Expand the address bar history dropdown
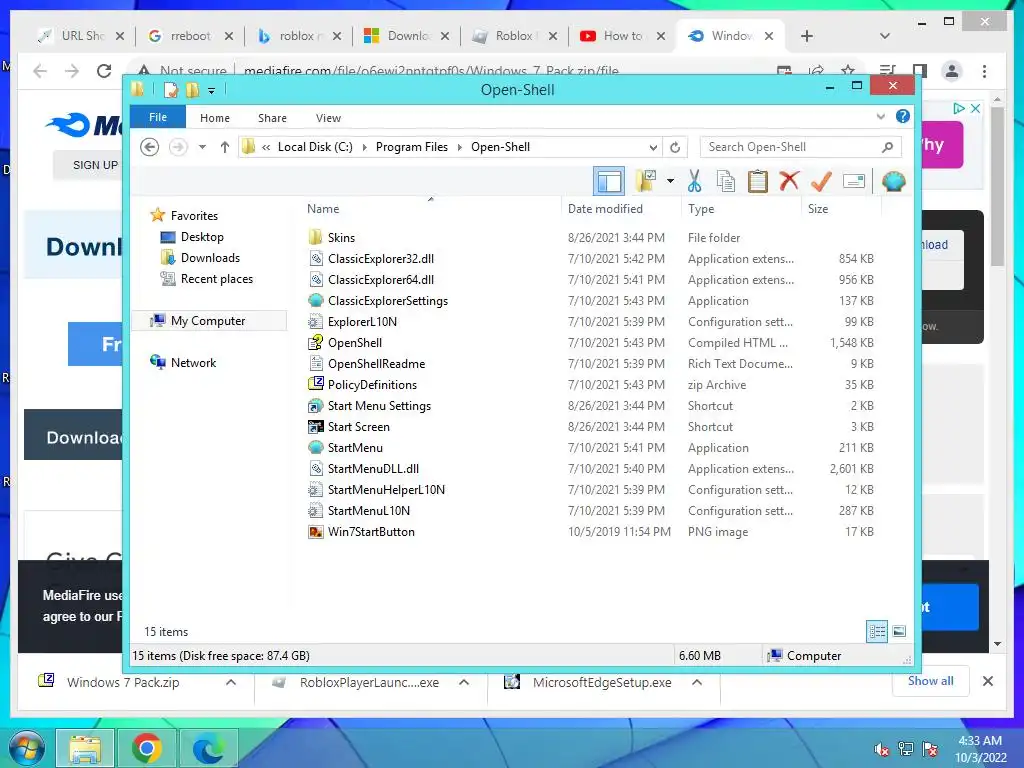1024x768 pixels. [652, 148]
